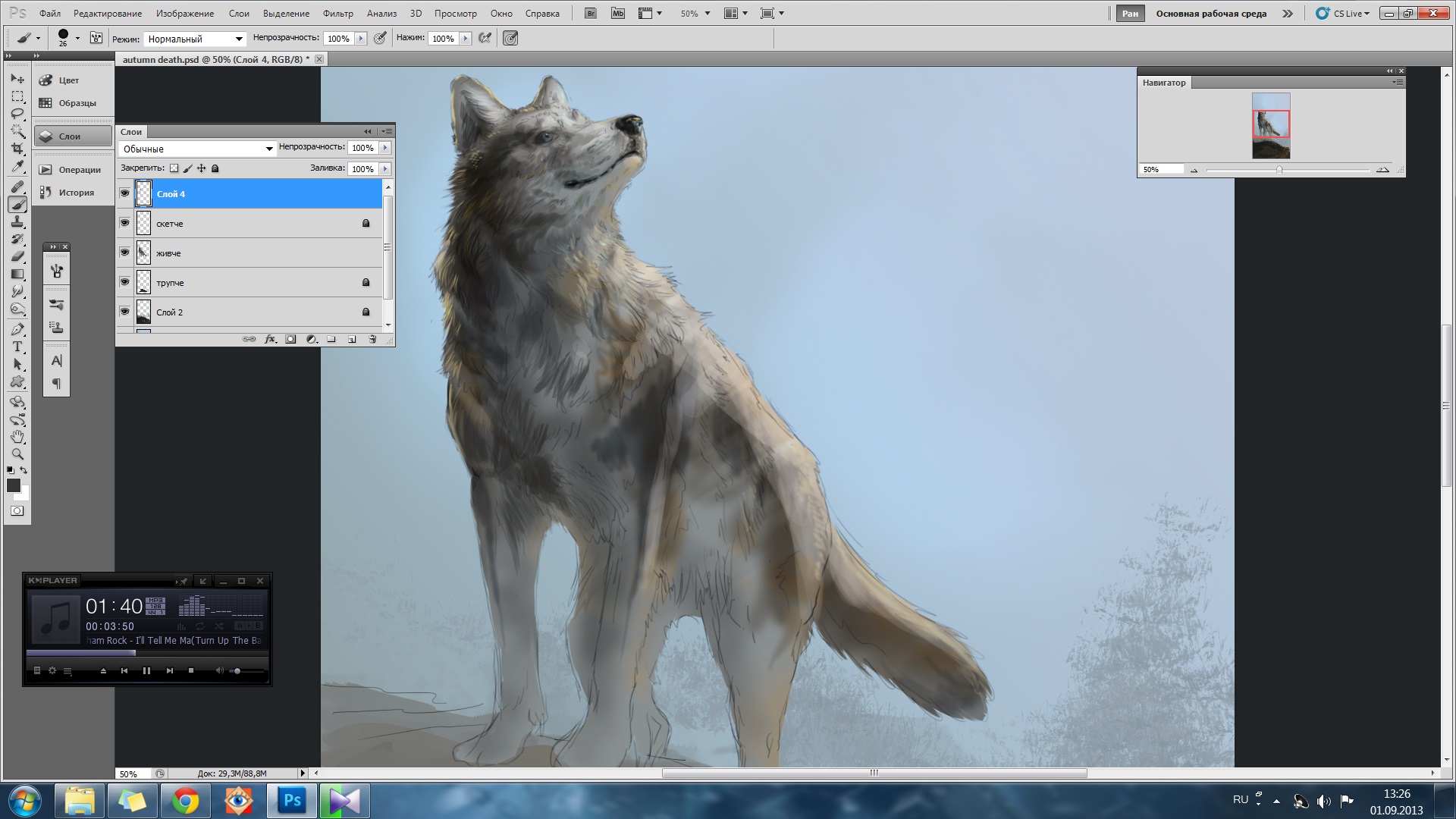The width and height of the screenshot is (1456, 819).
Task: Click the layer effects fx icon
Action: (x=270, y=339)
